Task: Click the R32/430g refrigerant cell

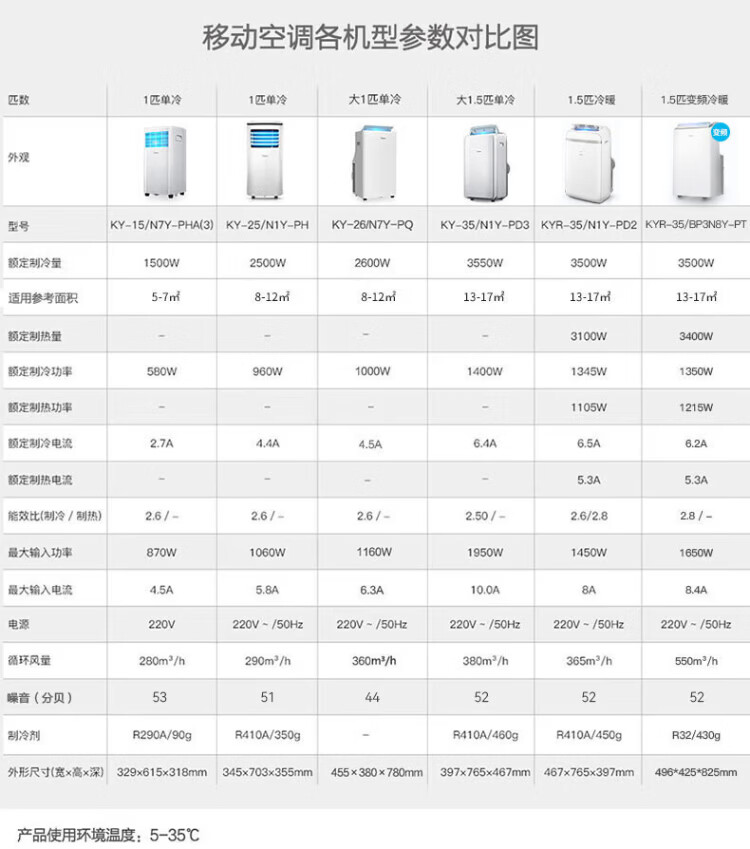Action: 696,735
